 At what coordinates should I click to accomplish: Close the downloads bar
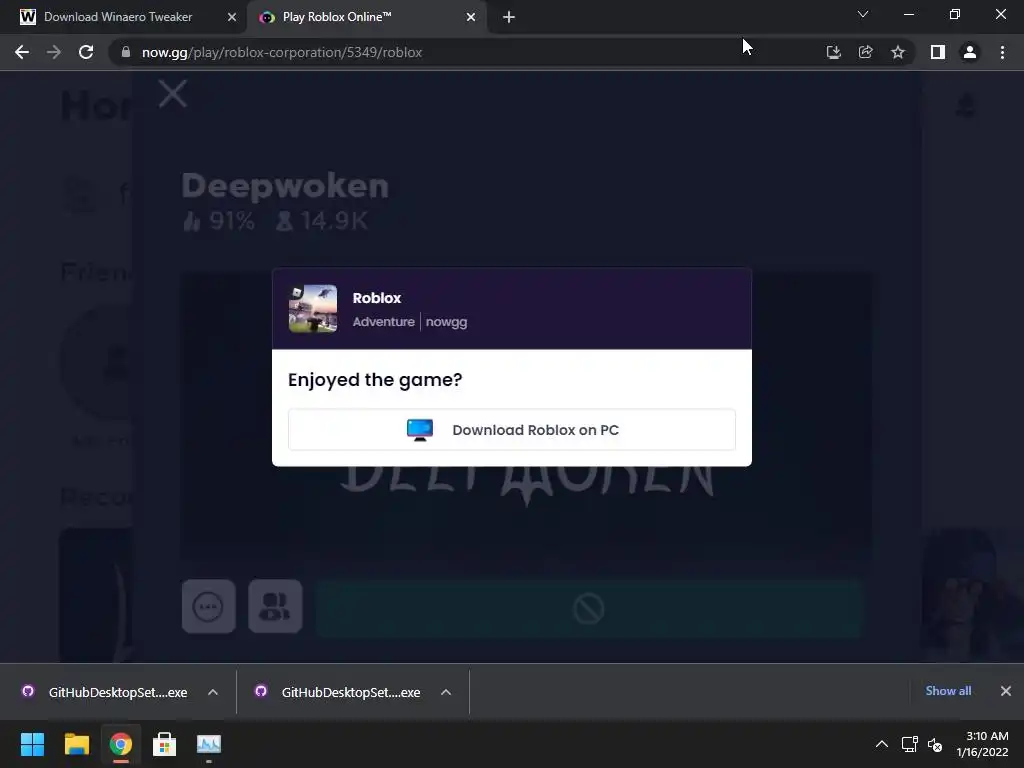1006,691
